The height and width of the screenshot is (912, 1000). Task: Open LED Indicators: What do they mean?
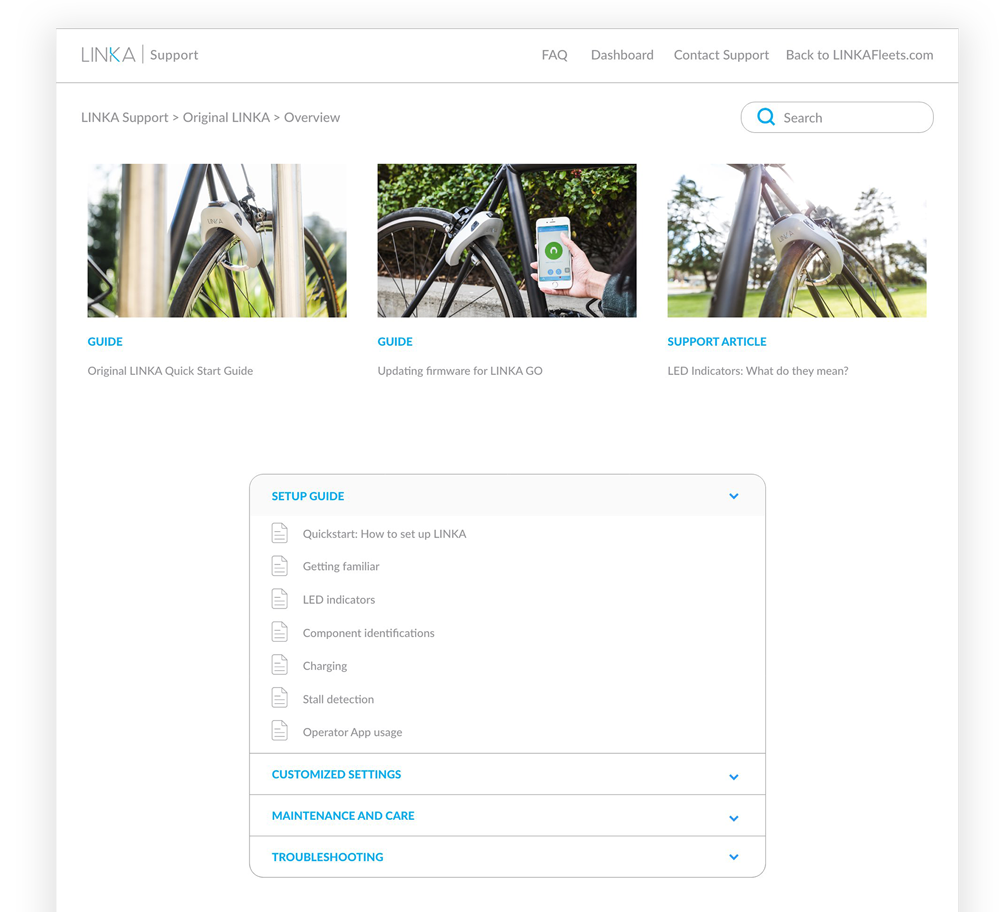coord(758,371)
